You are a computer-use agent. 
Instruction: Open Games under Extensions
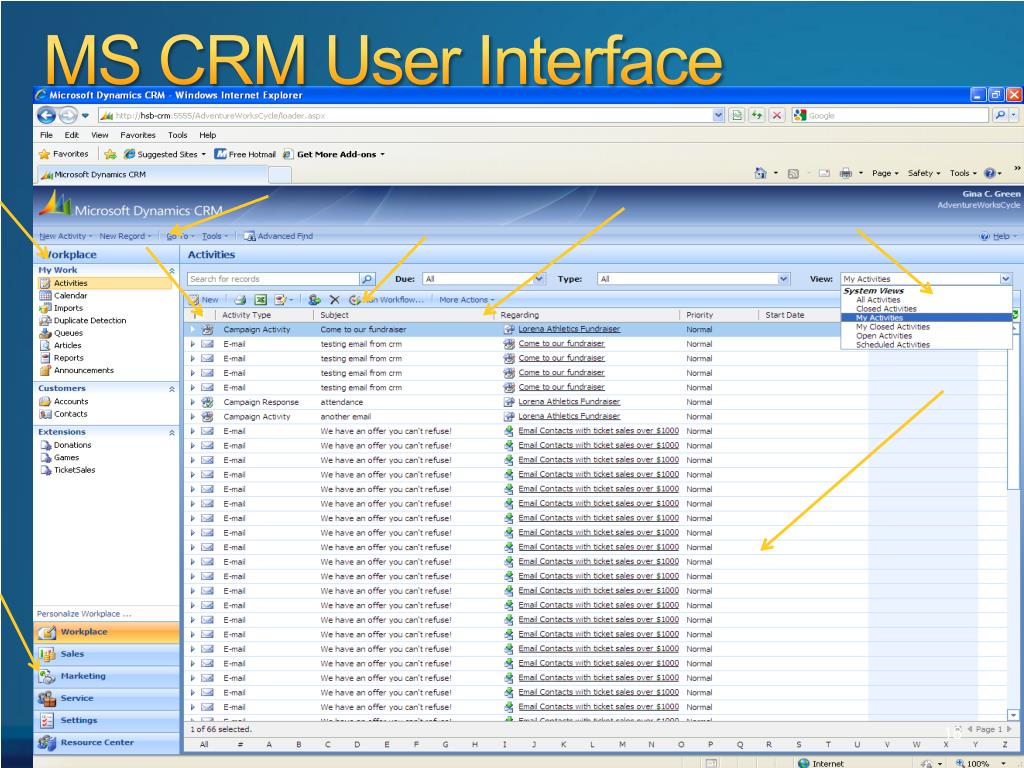click(x=66, y=458)
